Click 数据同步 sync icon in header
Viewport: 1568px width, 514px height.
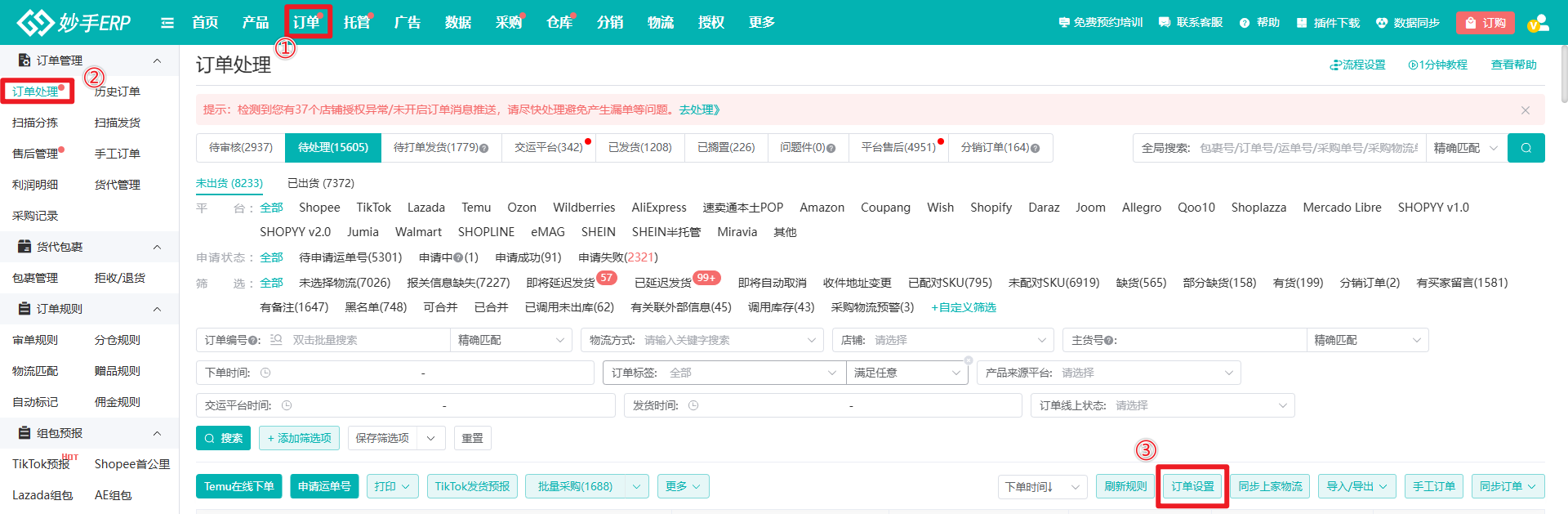point(1382,23)
